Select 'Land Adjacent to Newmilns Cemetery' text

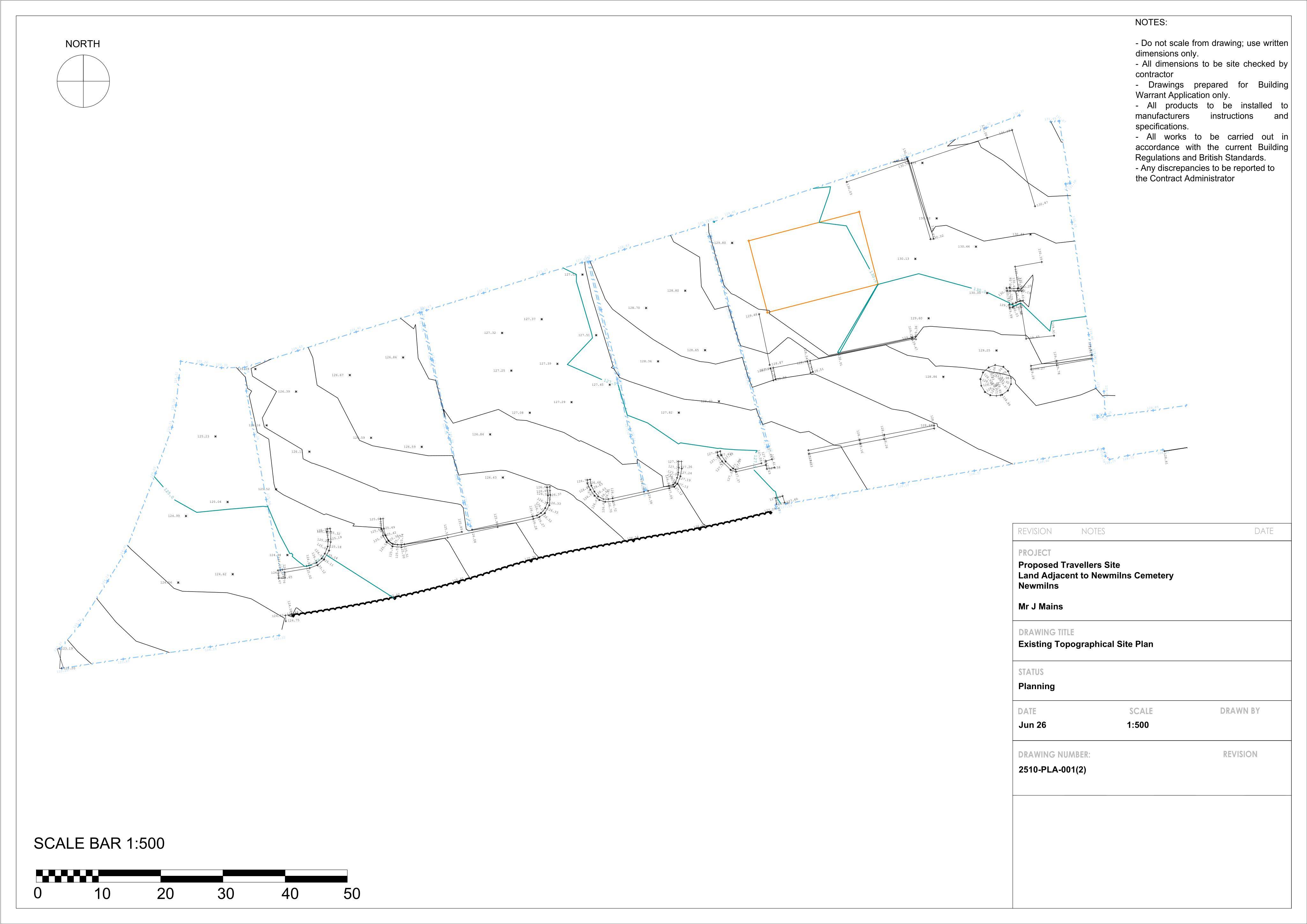[x=1096, y=576]
